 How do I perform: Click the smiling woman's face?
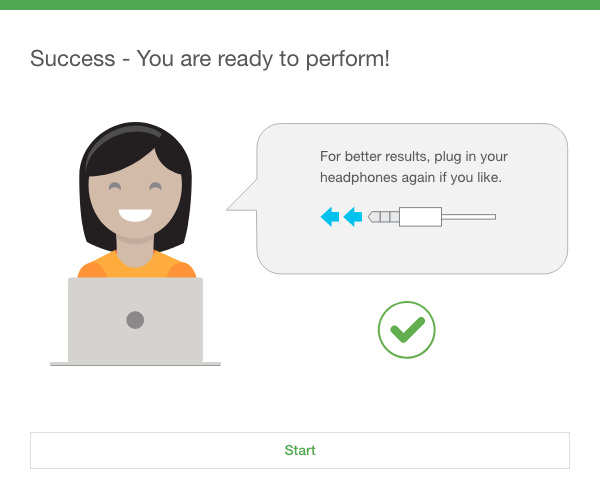click(135, 197)
